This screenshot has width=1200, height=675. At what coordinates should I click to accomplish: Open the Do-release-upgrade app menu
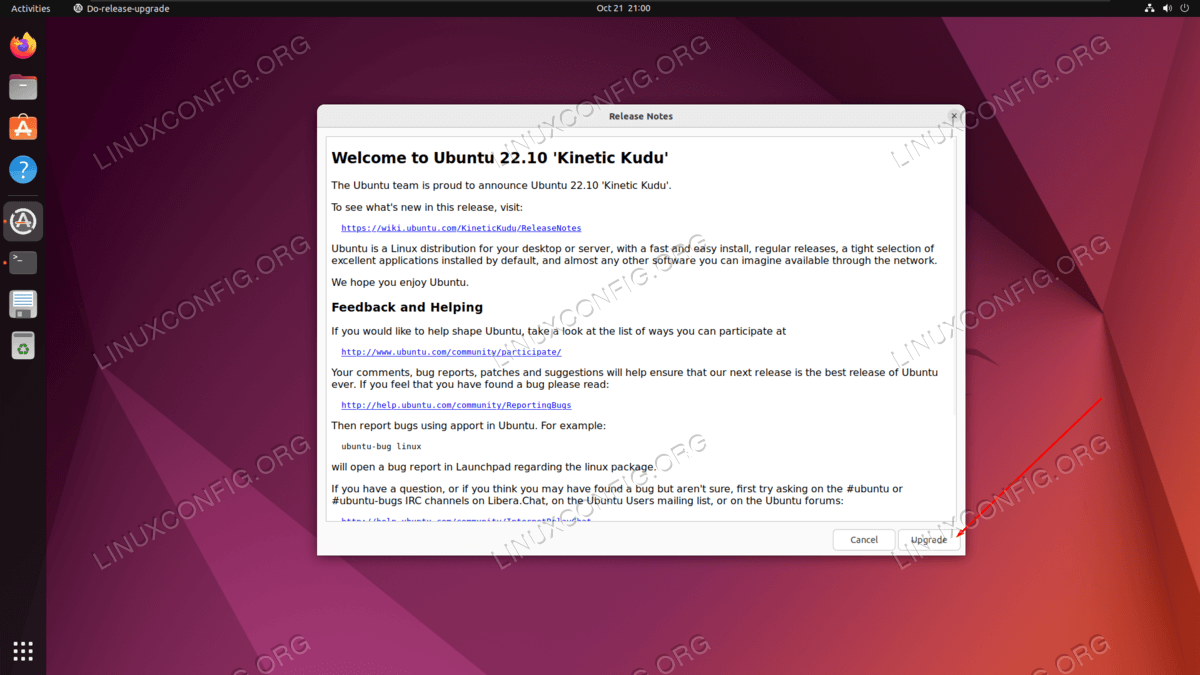coord(122,8)
